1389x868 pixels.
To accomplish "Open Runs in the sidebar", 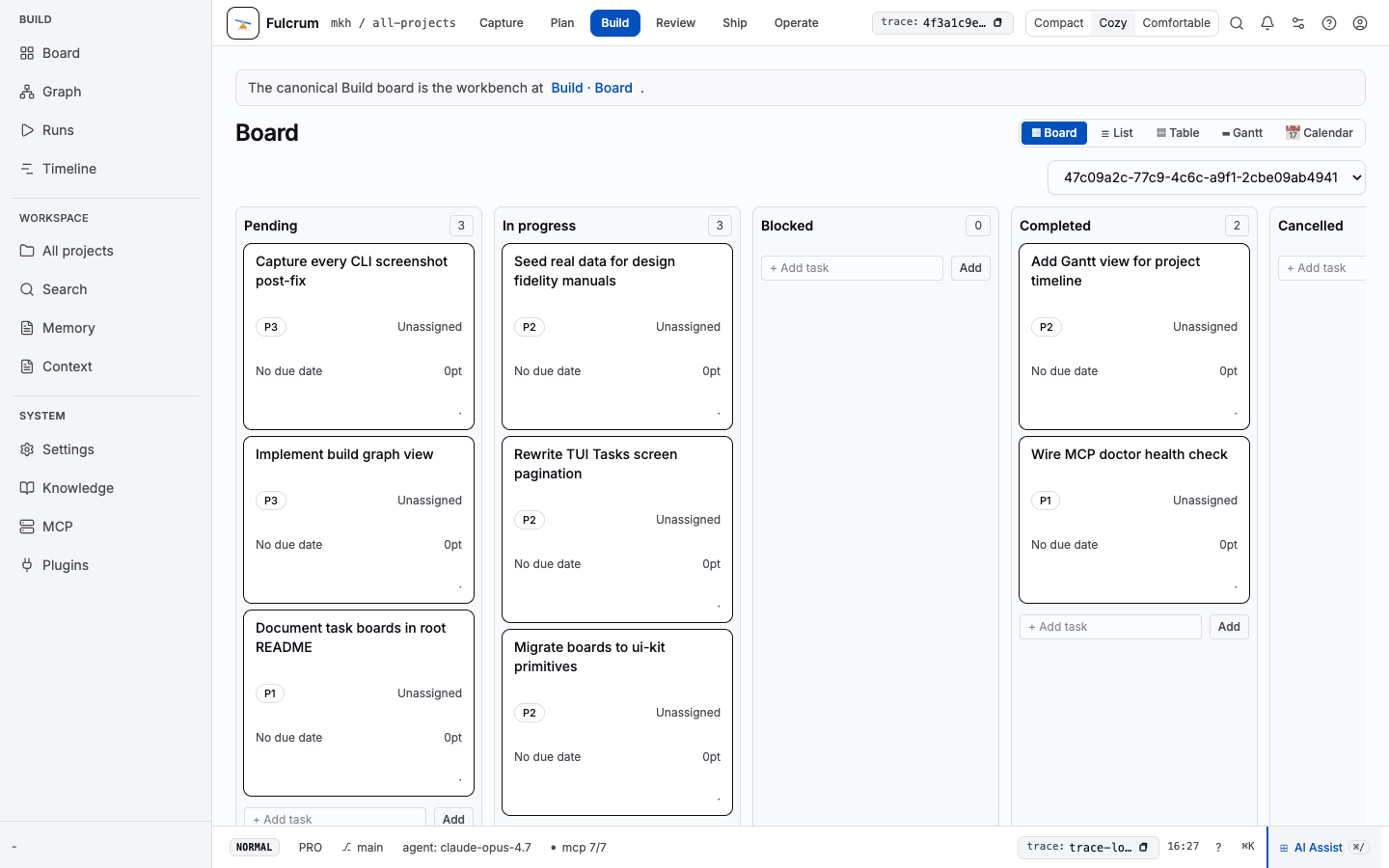I will point(106,130).
